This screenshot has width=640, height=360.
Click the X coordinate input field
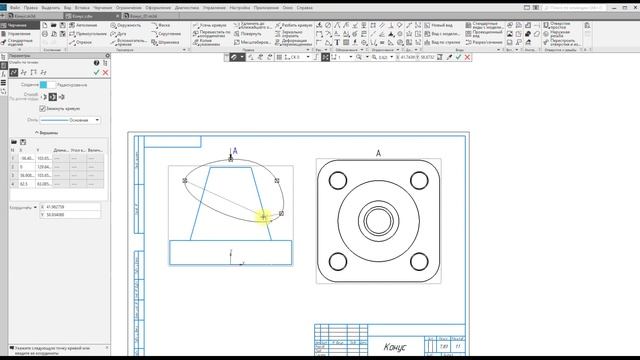pos(70,207)
